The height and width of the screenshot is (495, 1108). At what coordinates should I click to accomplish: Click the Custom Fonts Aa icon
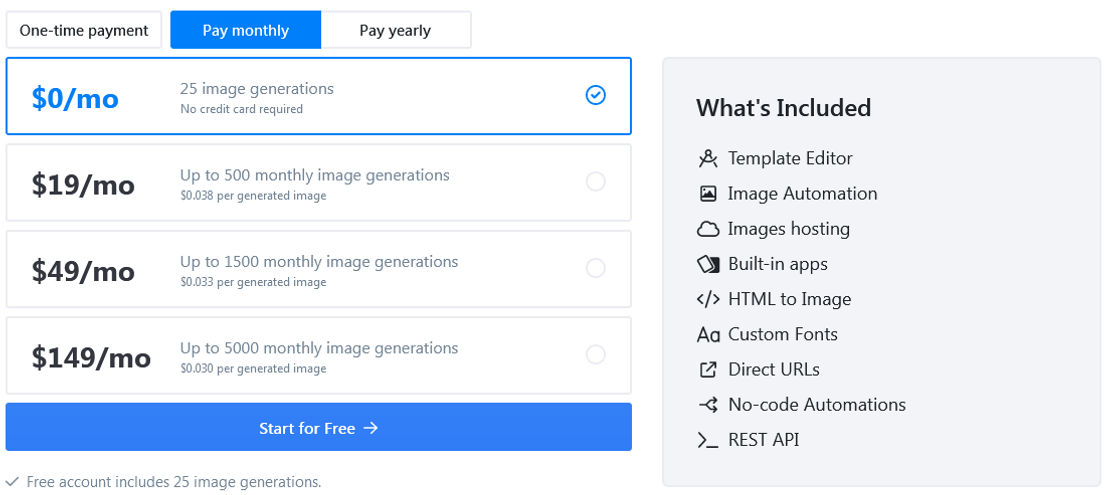(x=708, y=335)
